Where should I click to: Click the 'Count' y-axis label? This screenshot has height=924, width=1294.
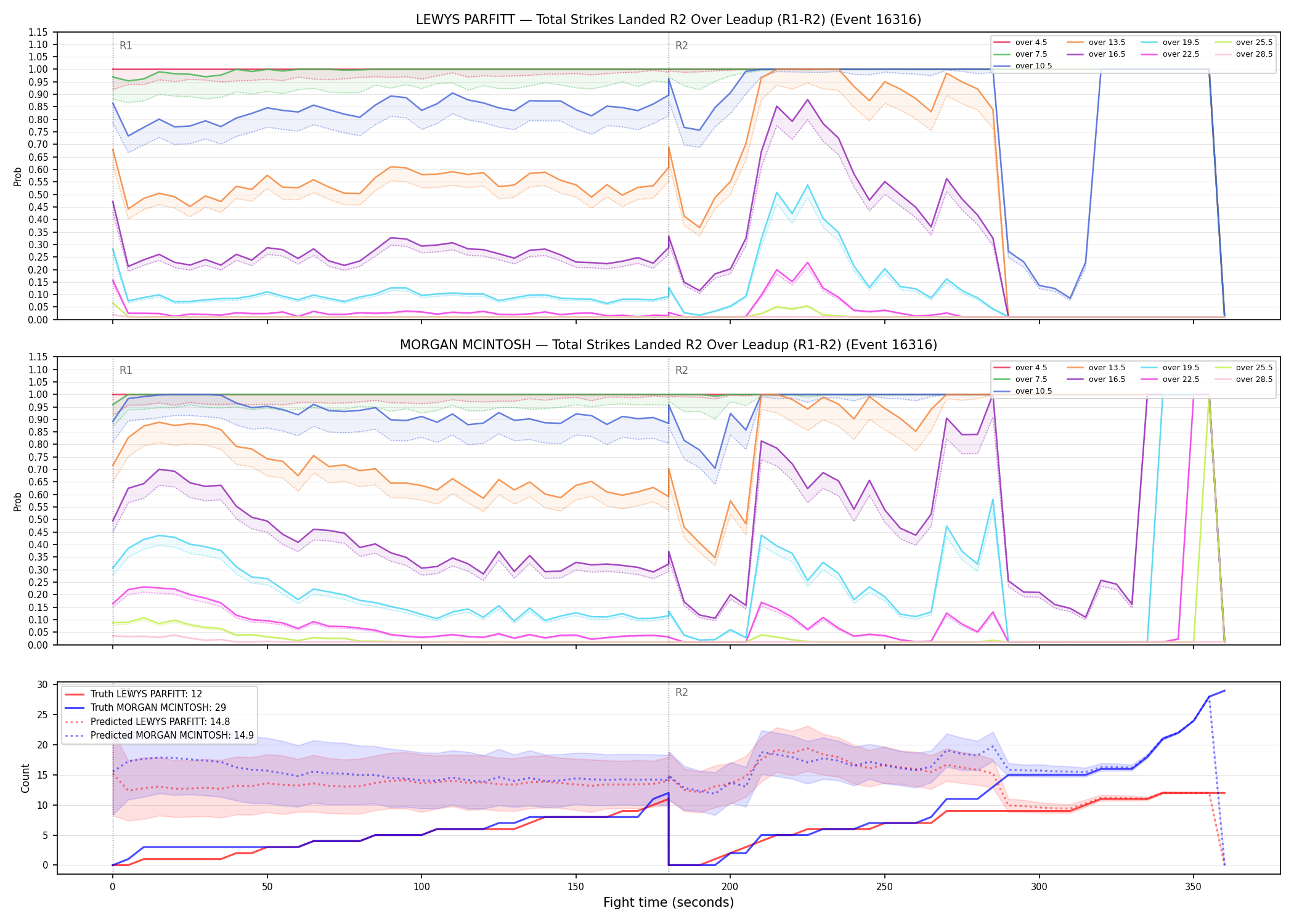click(25, 778)
